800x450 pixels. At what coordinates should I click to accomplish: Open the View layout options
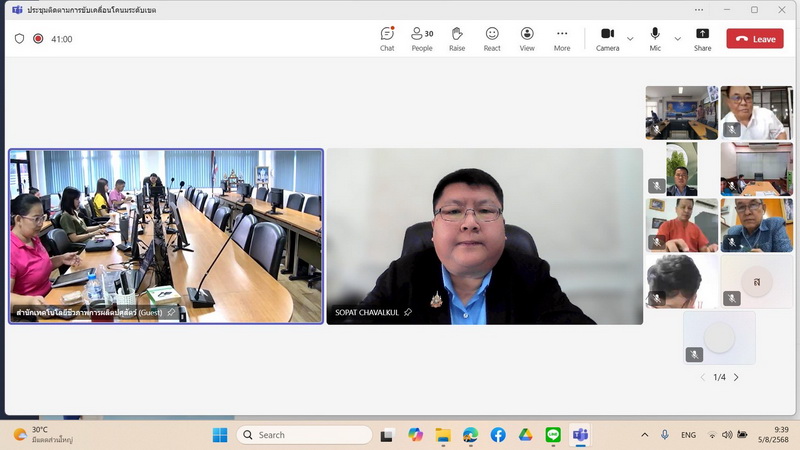pos(527,38)
